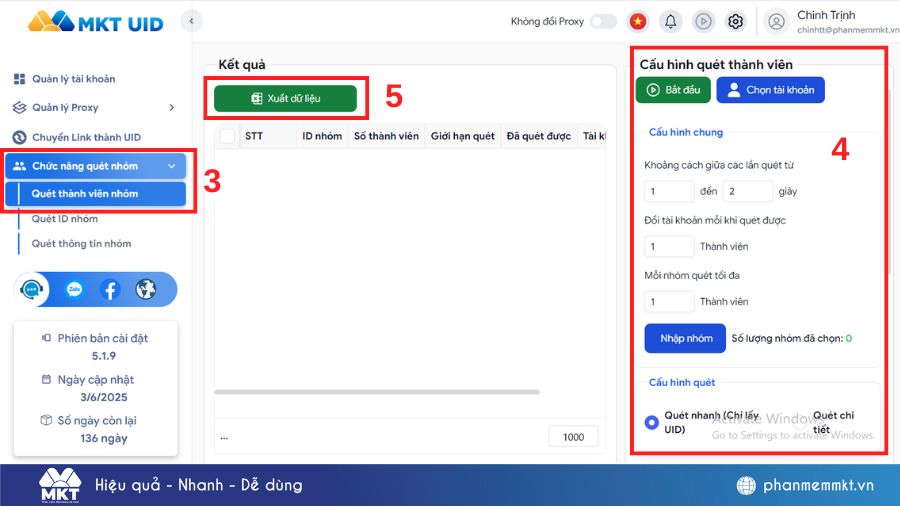Click the Bắt đầu button
The width and height of the screenshot is (900, 506).
[x=673, y=90]
